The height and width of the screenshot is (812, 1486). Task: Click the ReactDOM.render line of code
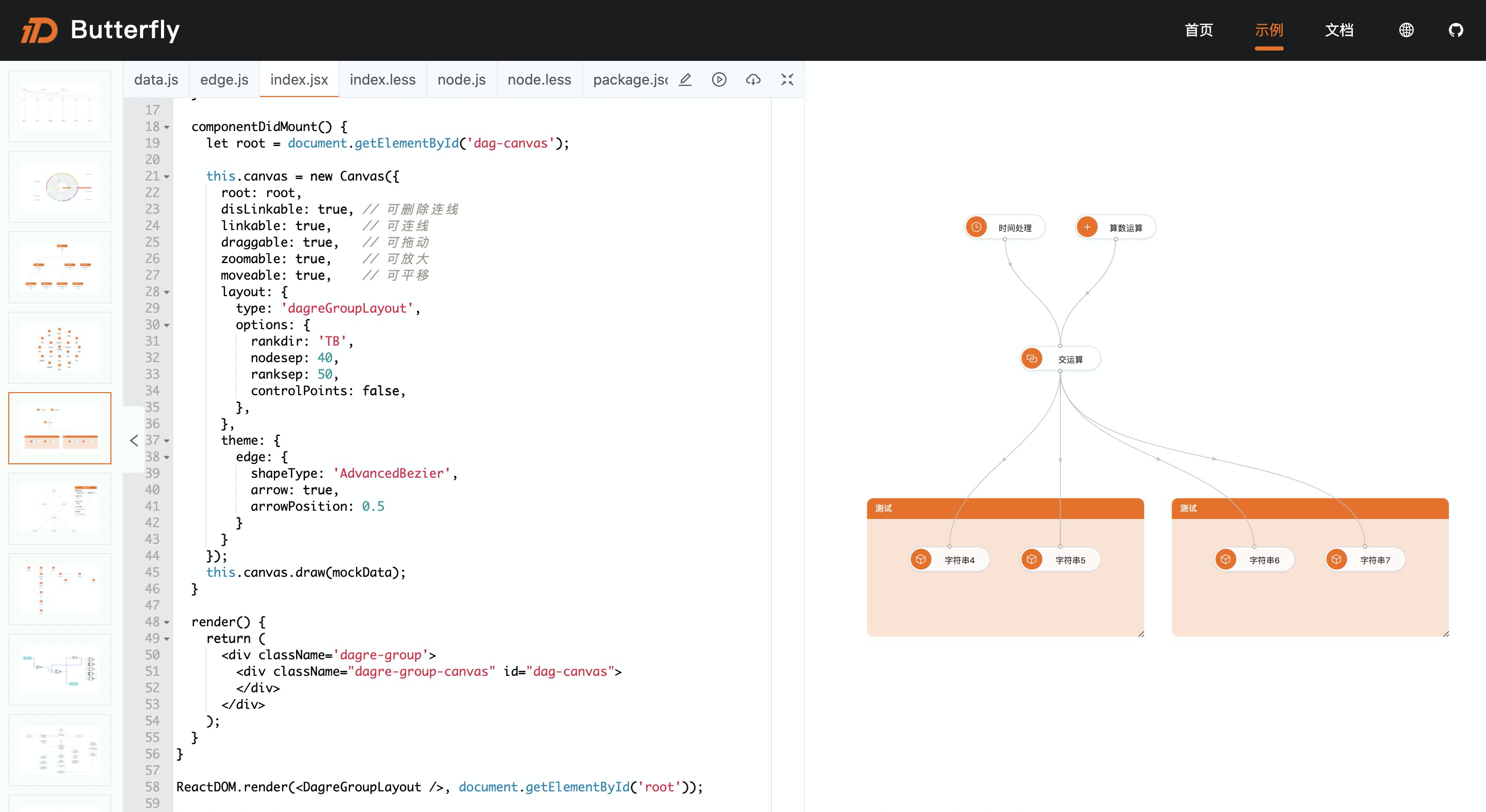[440, 787]
